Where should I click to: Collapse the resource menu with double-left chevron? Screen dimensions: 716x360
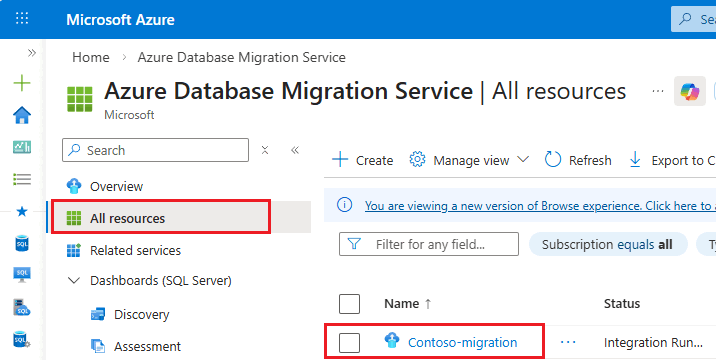point(295,150)
